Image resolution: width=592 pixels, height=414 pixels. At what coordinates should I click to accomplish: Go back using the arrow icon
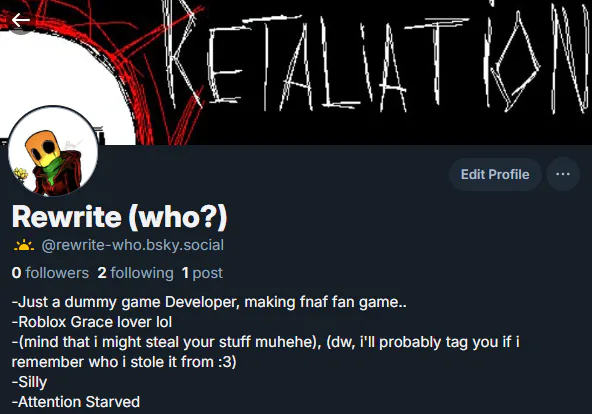tap(20, 20)
